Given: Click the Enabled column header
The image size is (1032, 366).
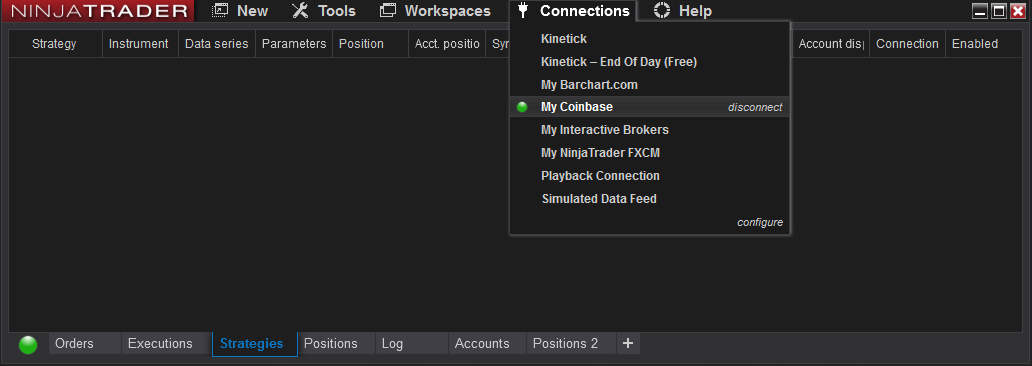Looking at the screenshot, I should (985, 43).
